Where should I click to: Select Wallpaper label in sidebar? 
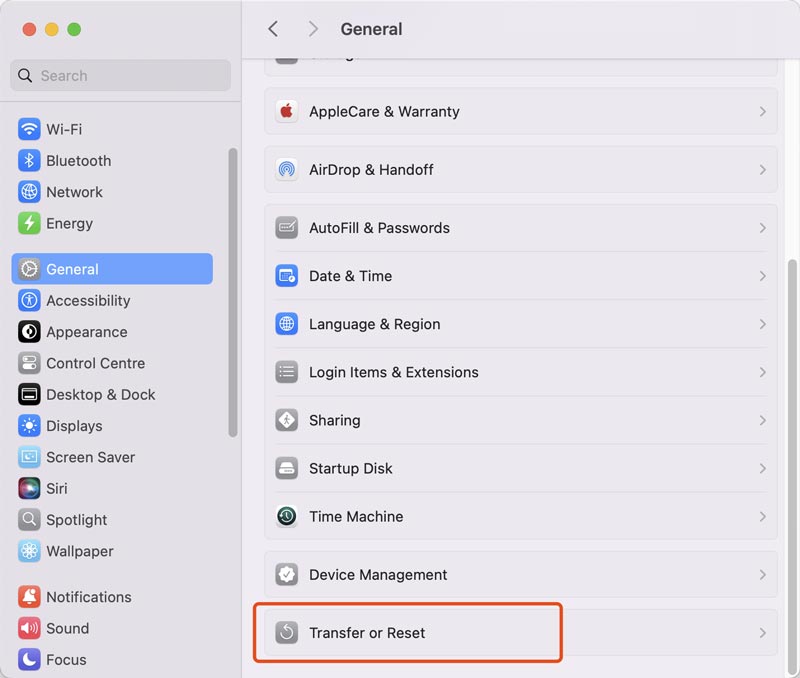coord(80,551)
